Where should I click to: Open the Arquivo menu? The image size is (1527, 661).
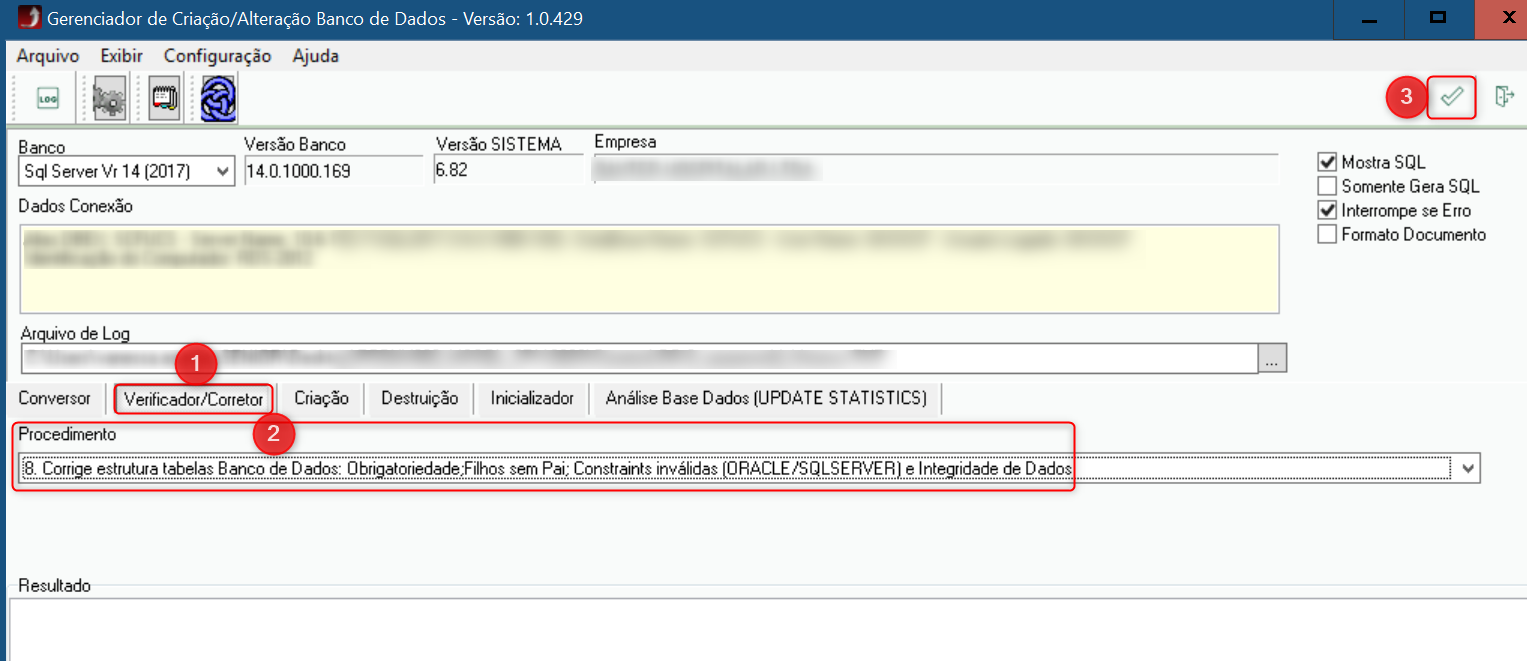click(48, 56)
